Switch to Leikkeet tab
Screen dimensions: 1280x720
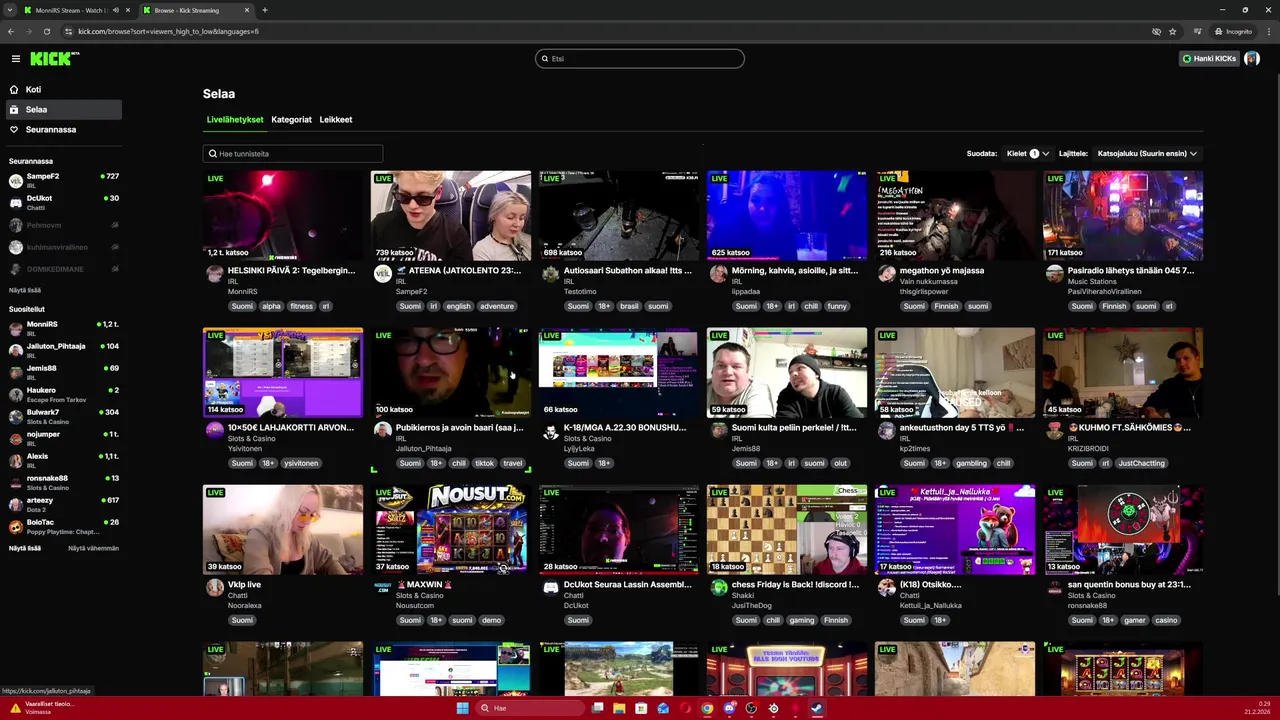(336, 119)
